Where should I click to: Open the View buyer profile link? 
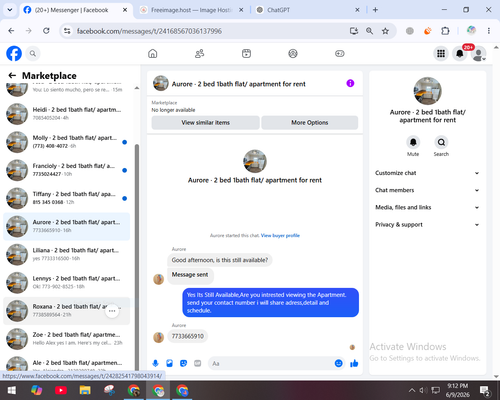click(280, 235)
